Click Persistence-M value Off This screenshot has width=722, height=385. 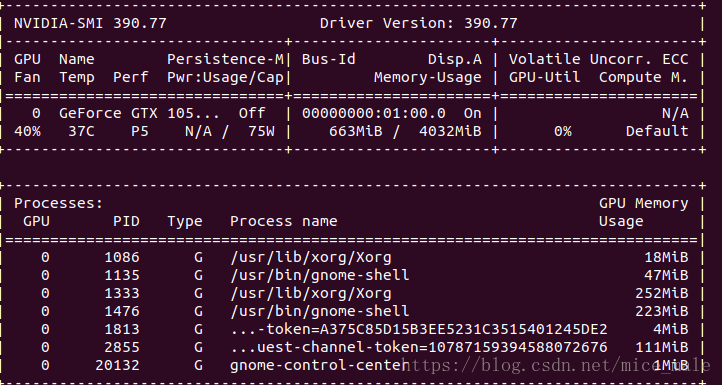pos(252,113)
